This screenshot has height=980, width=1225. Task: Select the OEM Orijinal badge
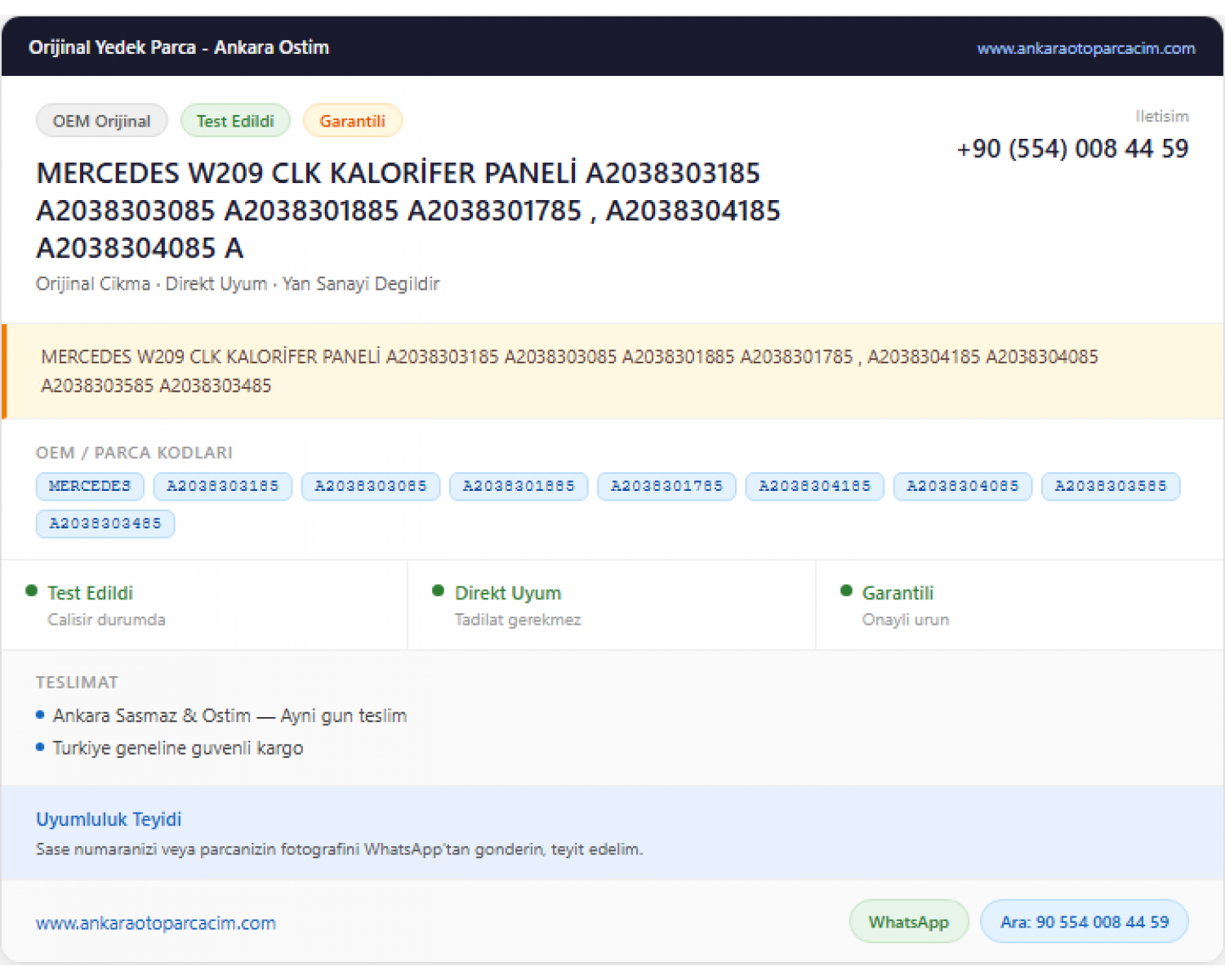click(102, 121)
